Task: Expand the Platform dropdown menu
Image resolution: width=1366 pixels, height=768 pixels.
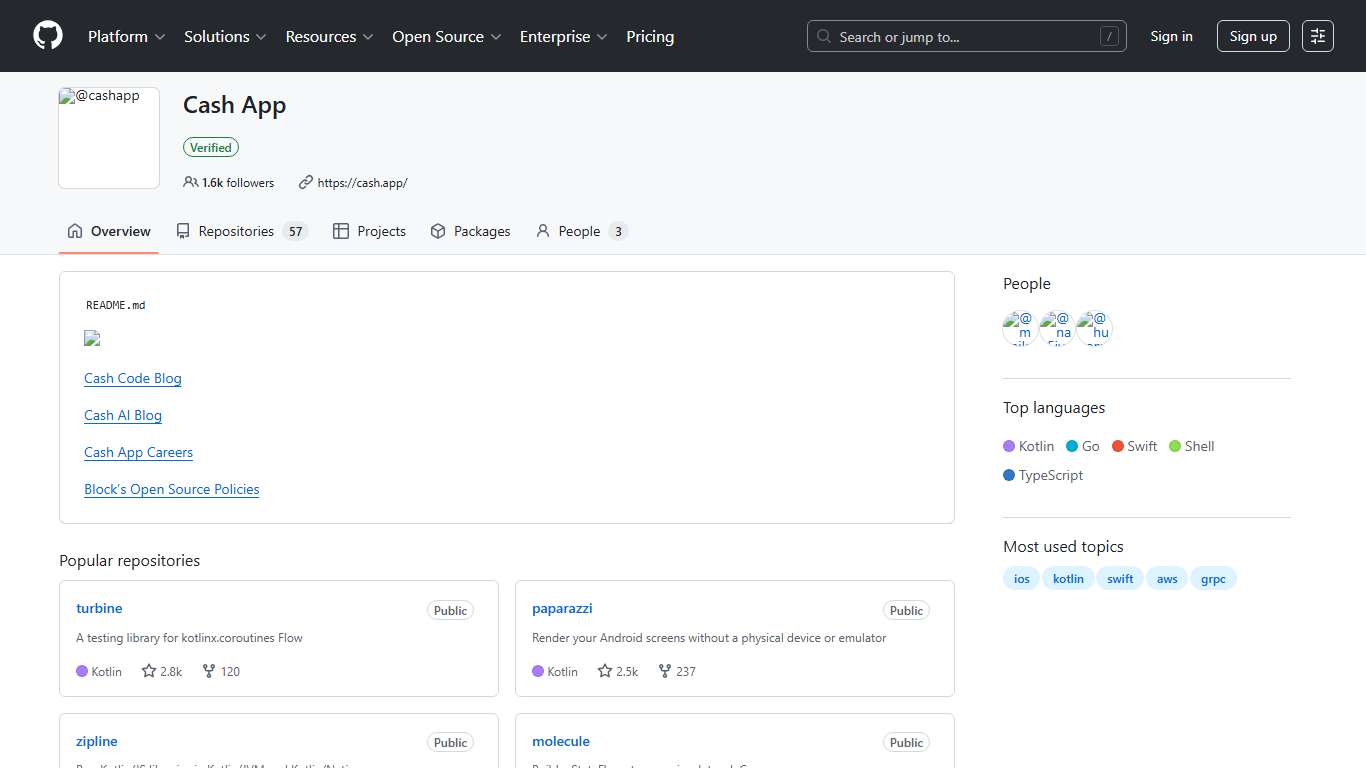Action: pos(125,36)
